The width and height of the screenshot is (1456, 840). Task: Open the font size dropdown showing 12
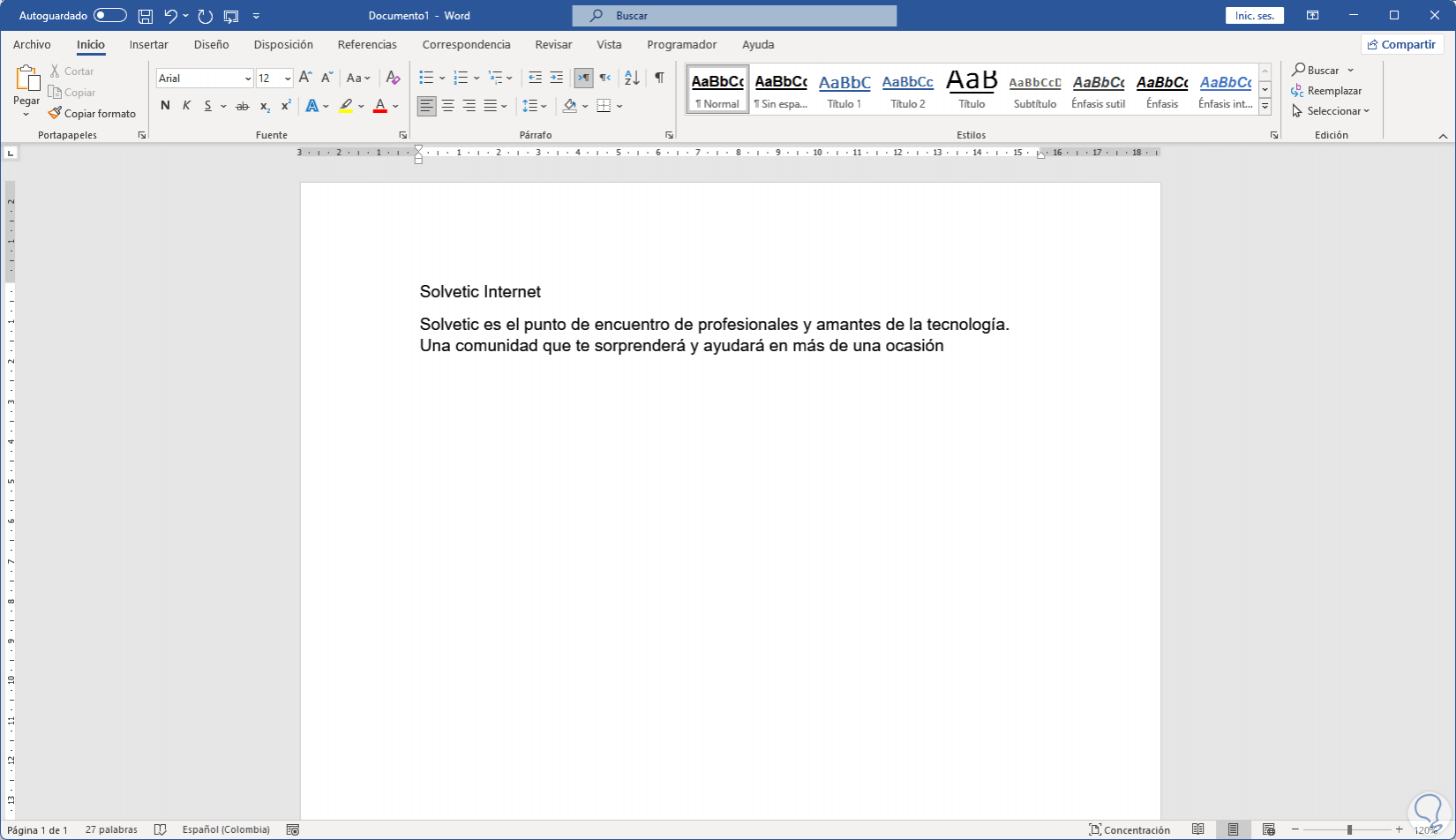point(288,79)
